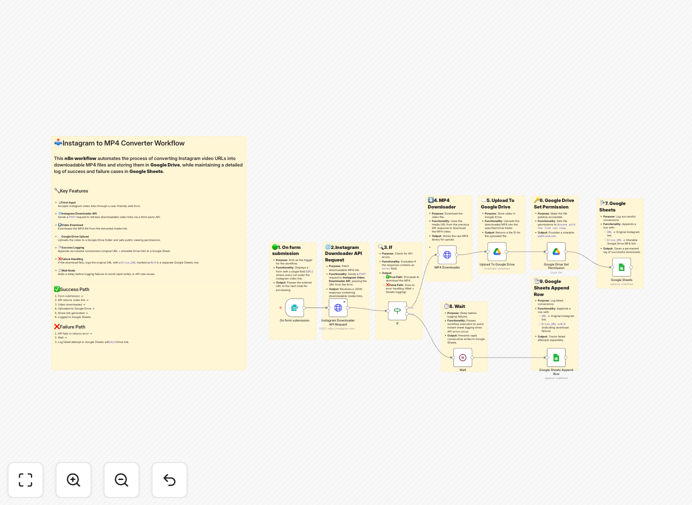Click the '7. Google Sheets' note heading
Screen dimensions: 692x505
pyautogui.click(x=613, y=207)
